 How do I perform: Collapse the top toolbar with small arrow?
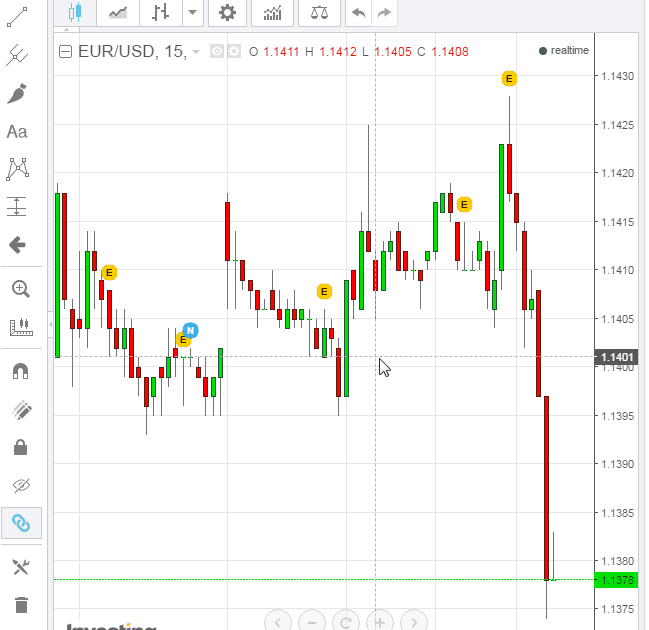tap(66, 30)
